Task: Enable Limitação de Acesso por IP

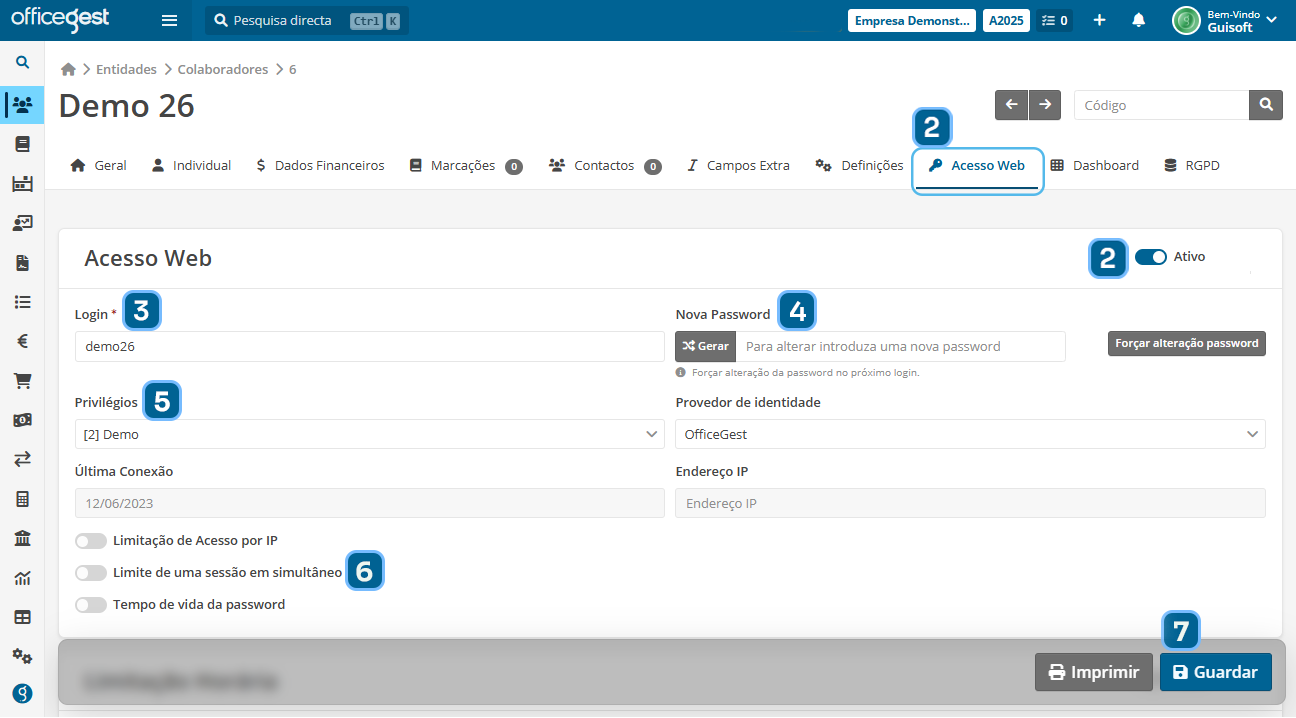Action: 91,541
